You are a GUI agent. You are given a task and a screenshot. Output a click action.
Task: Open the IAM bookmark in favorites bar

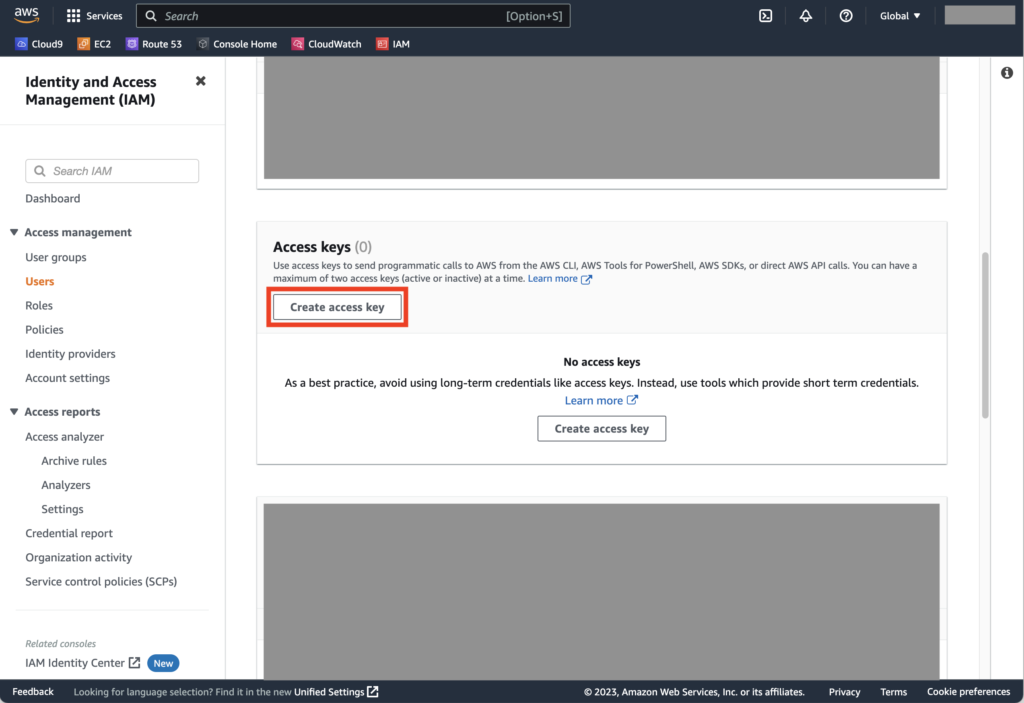393,44
